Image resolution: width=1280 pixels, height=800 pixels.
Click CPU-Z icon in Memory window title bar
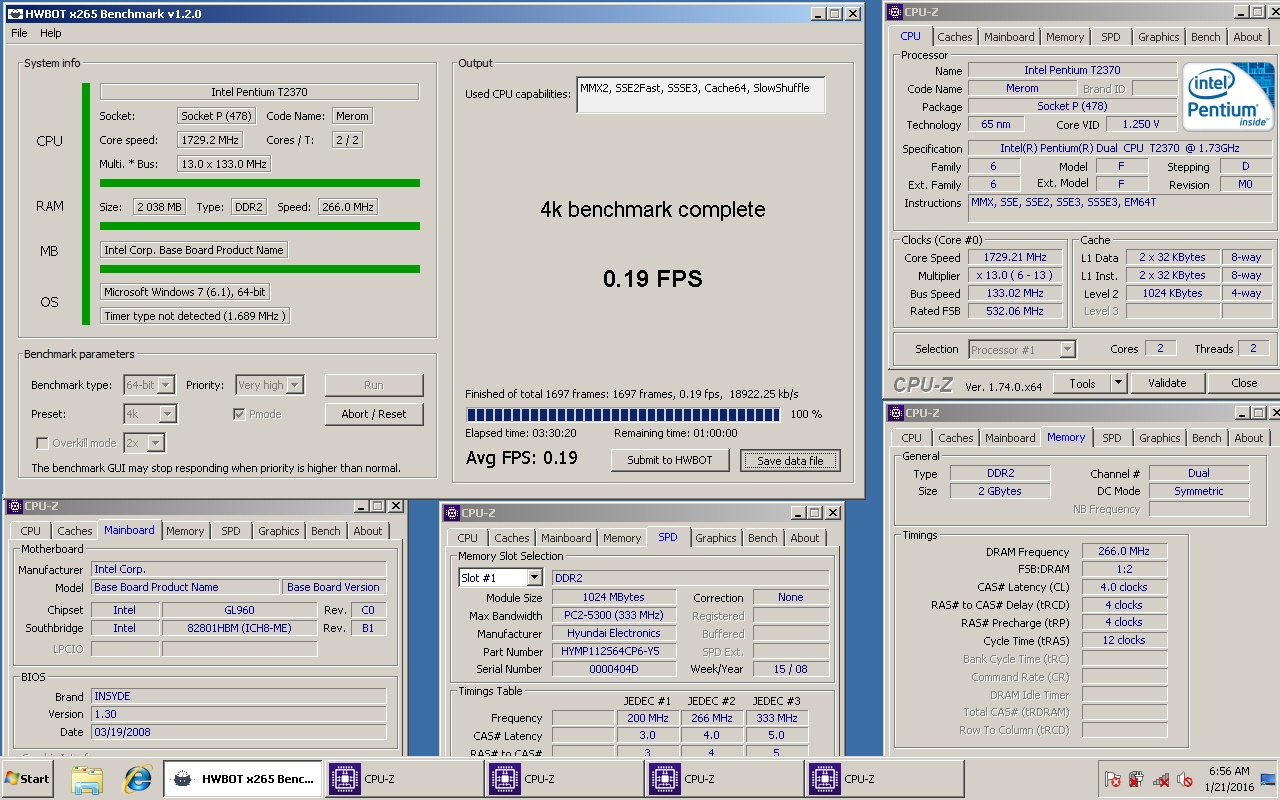895,413
